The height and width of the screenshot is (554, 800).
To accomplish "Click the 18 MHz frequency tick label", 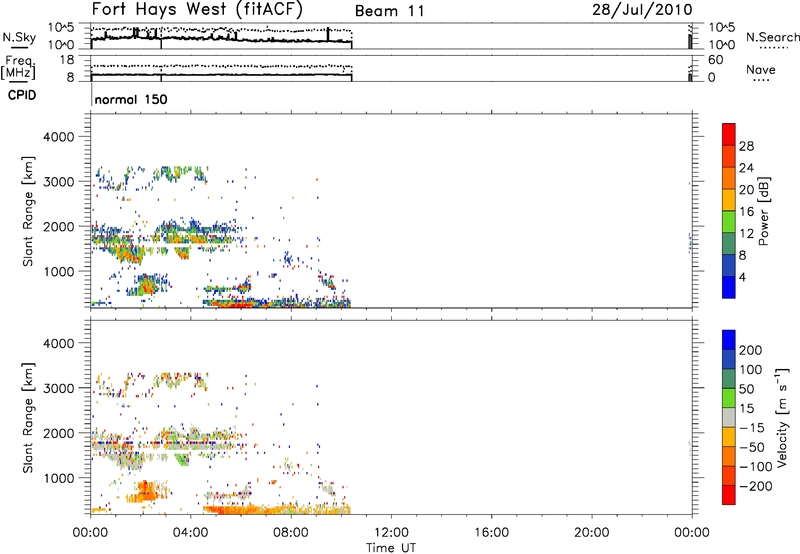I will [67, 60].
